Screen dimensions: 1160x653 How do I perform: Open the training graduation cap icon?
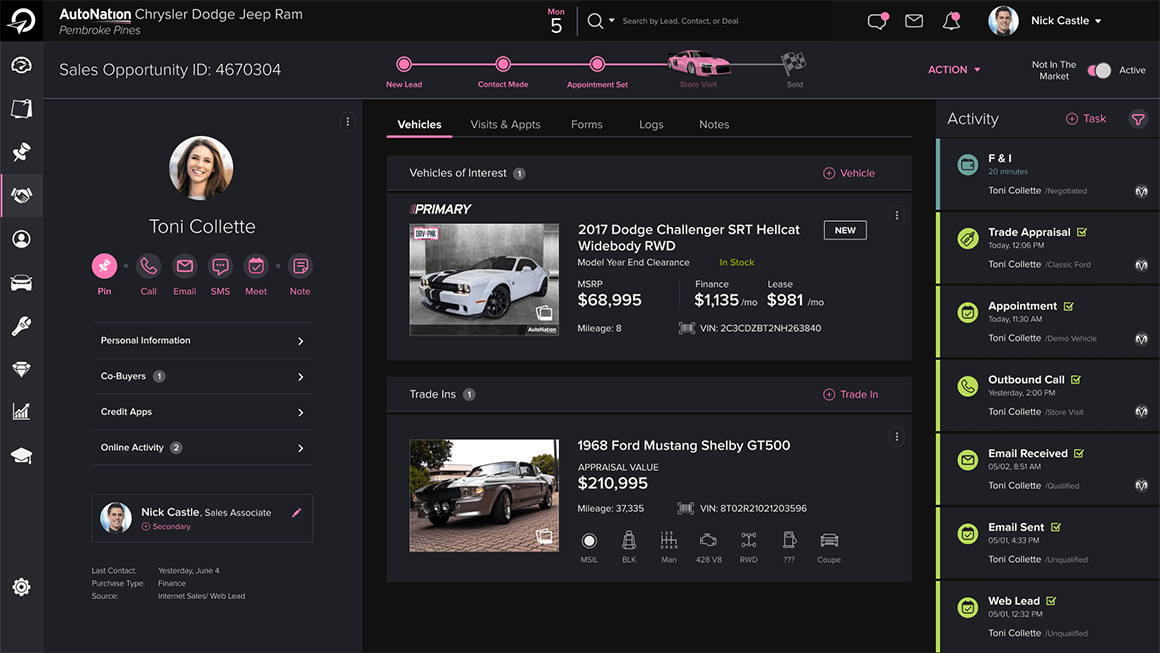click(21, 455)
